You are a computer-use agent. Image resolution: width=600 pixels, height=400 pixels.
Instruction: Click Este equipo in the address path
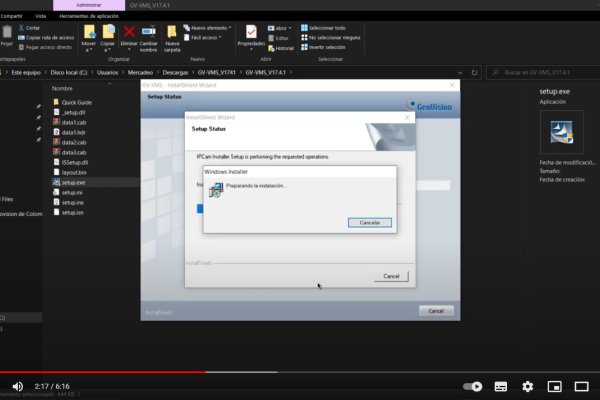(x=26, y=72)
